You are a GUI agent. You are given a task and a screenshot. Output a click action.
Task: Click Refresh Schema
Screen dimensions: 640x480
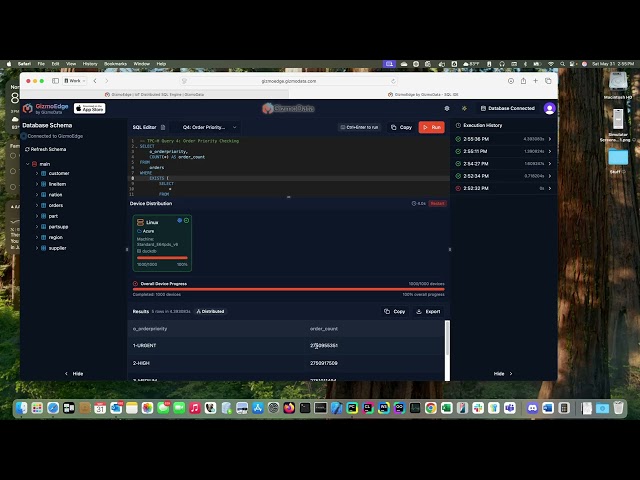45,149
